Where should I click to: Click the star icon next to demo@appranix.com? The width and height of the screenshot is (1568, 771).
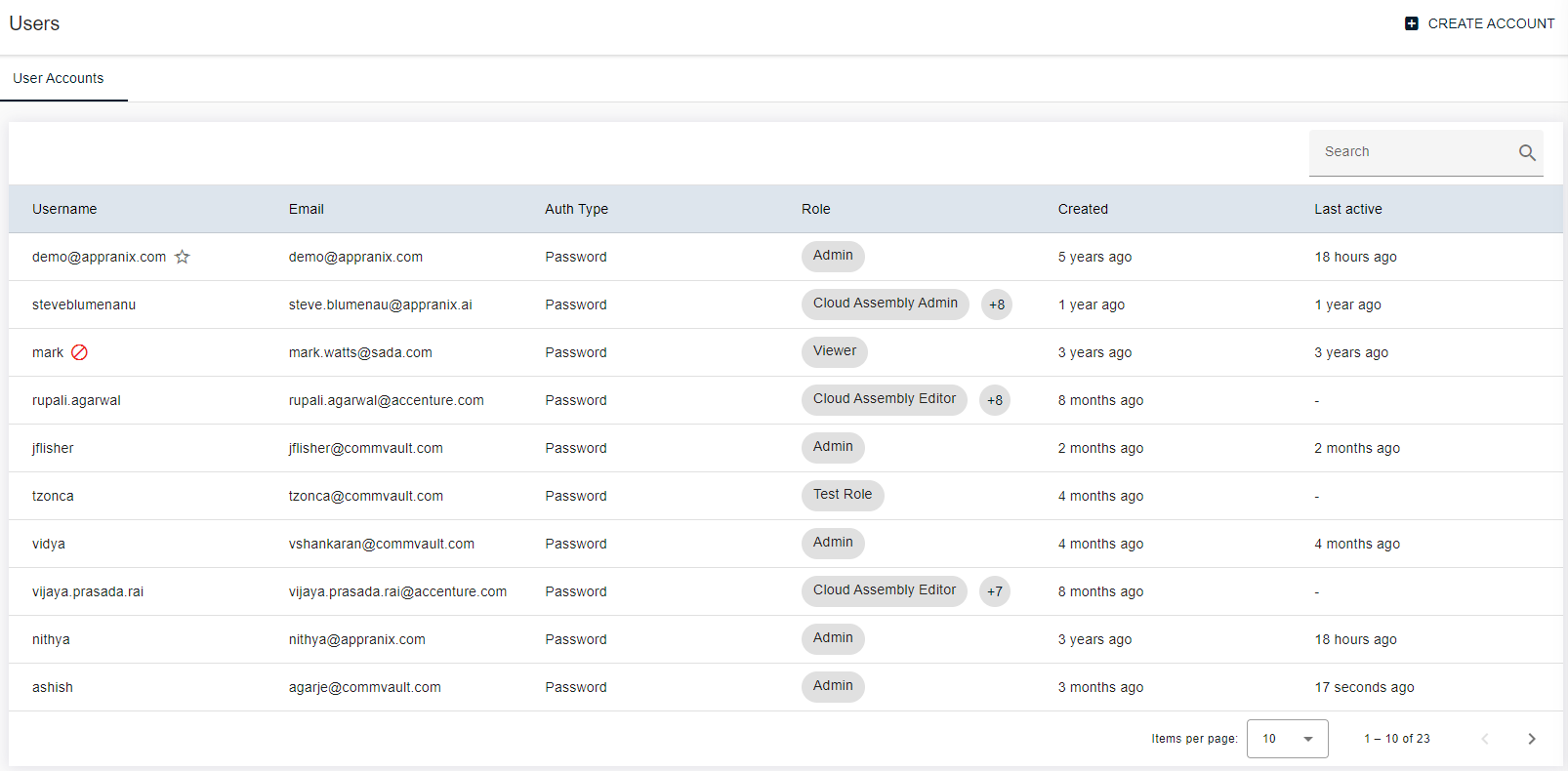[183, 257]
